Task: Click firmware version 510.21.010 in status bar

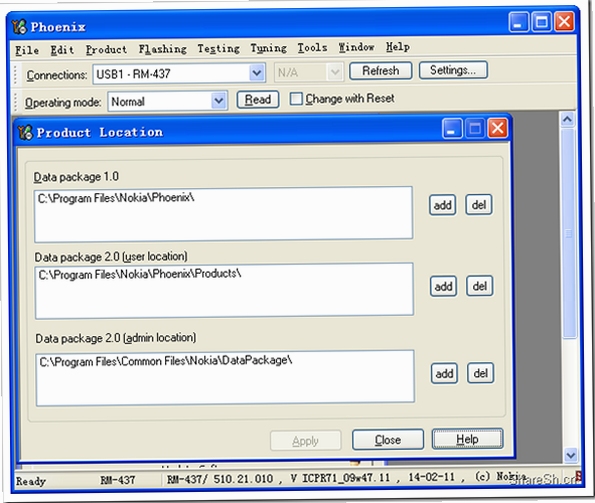Action: tap(243, 479)
